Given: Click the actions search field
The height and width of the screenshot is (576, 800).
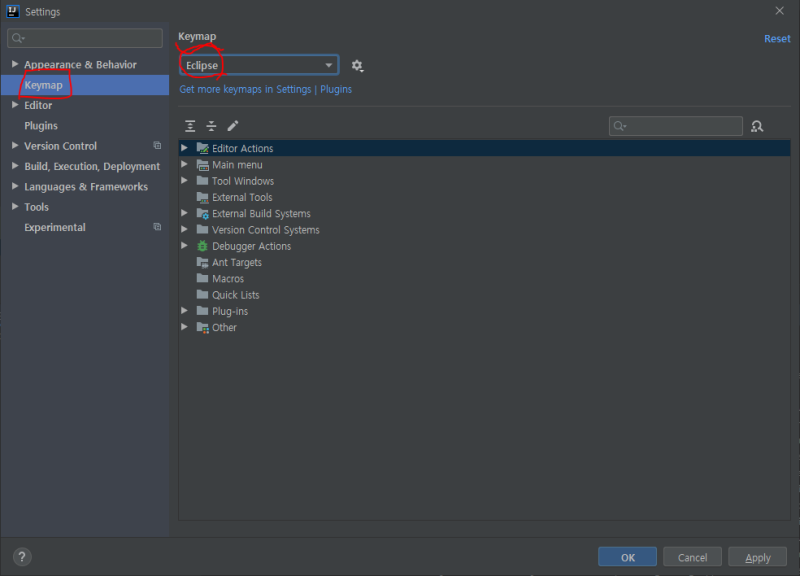Looking at the screenshot, I should [x=675, y=125].
